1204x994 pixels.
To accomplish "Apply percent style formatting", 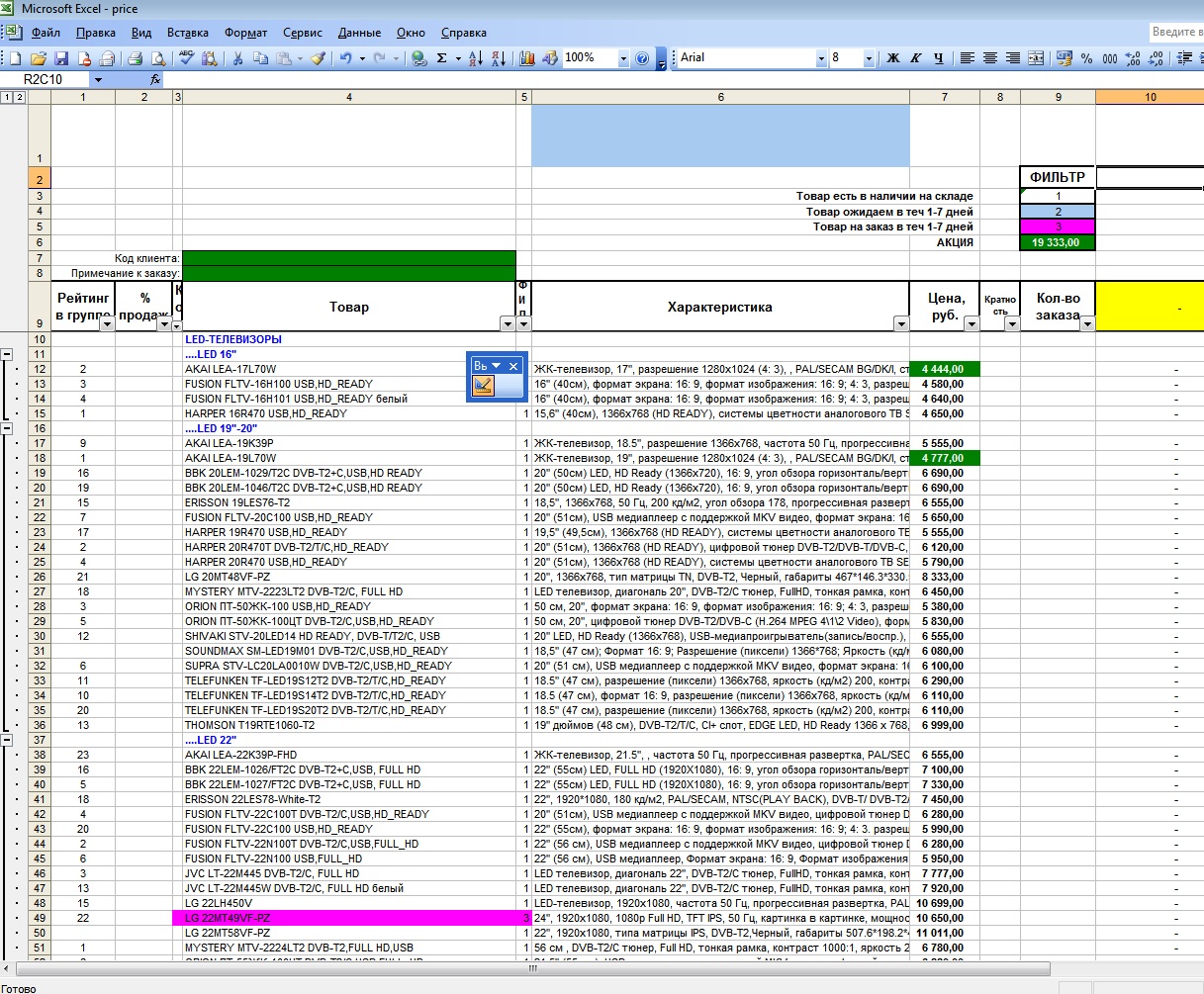I will tap(1087, 58).
